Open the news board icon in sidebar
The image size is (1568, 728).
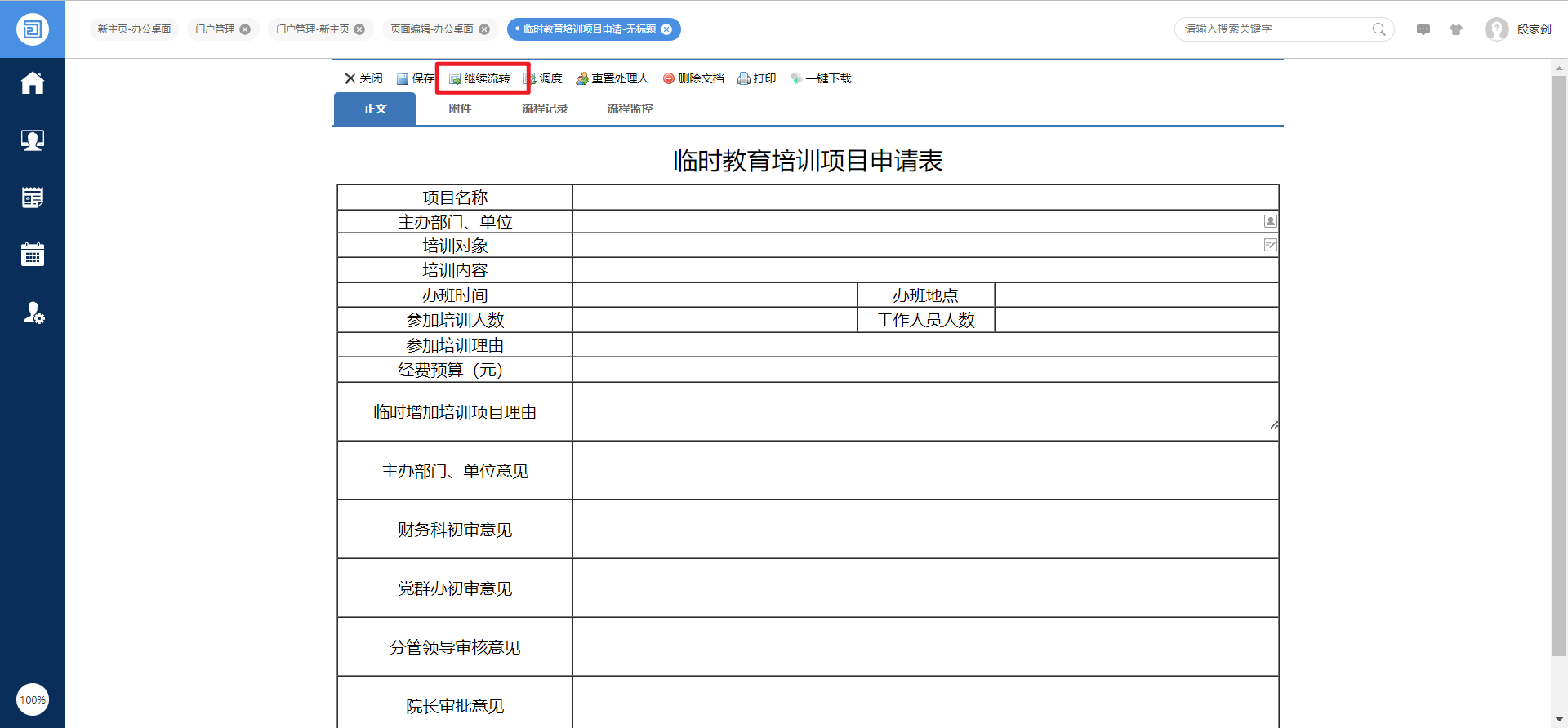[x=33, y=198]
